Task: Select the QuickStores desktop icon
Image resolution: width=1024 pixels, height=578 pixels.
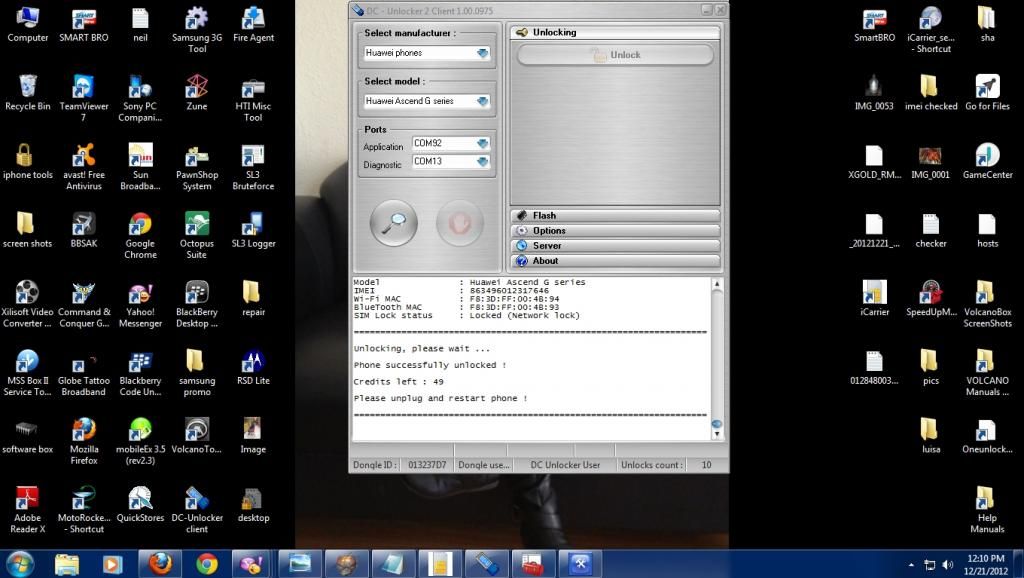Action: pos(140,504)
